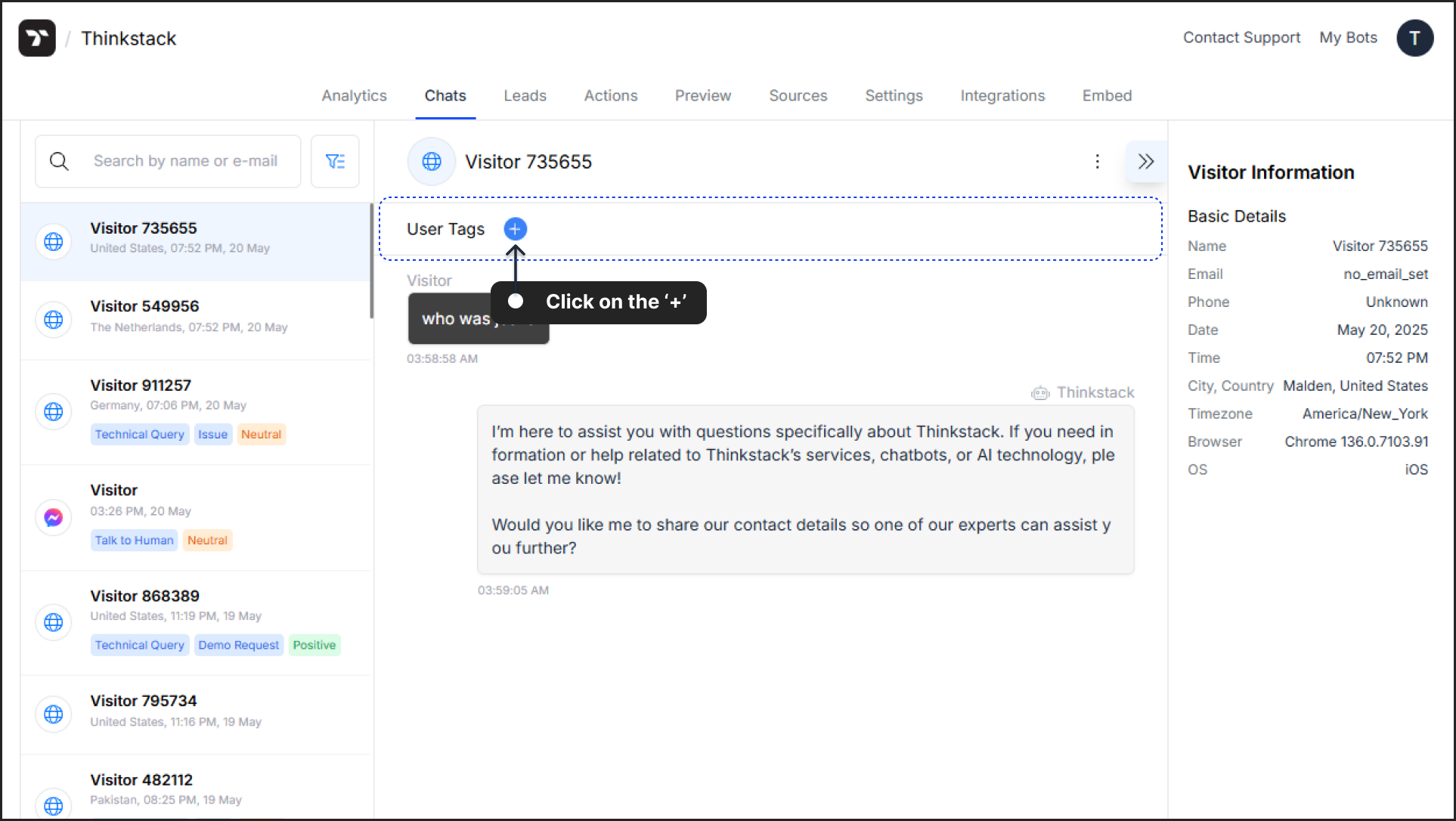This screenshot has width=1456, height=821.
Task: Open the Visitor 911257 conversation
Action: 196,412
